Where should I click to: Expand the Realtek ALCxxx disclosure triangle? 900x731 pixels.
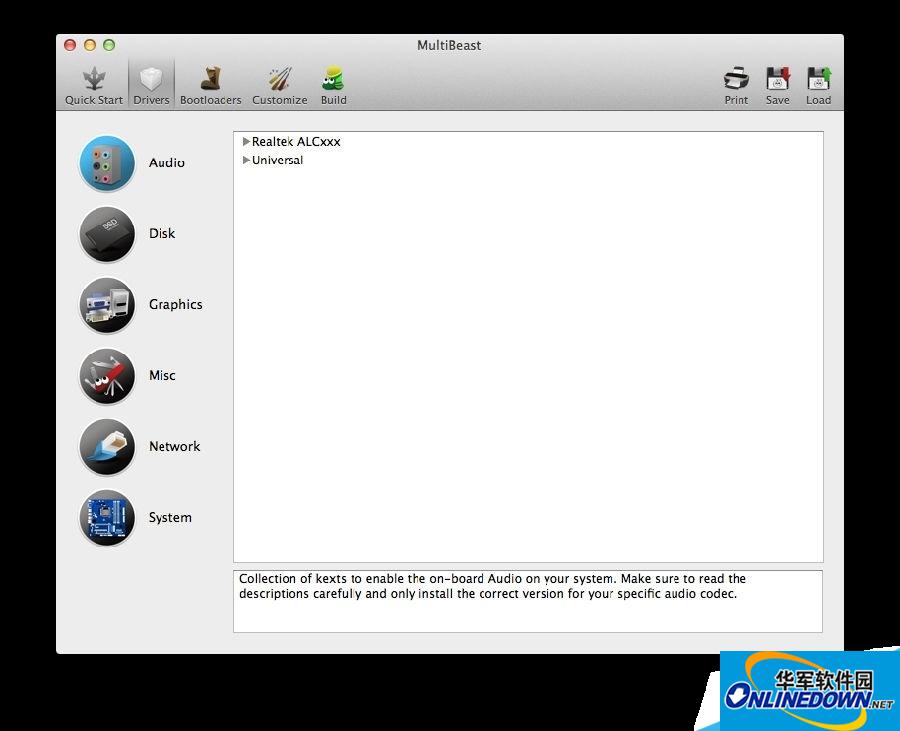pos(246,142)
